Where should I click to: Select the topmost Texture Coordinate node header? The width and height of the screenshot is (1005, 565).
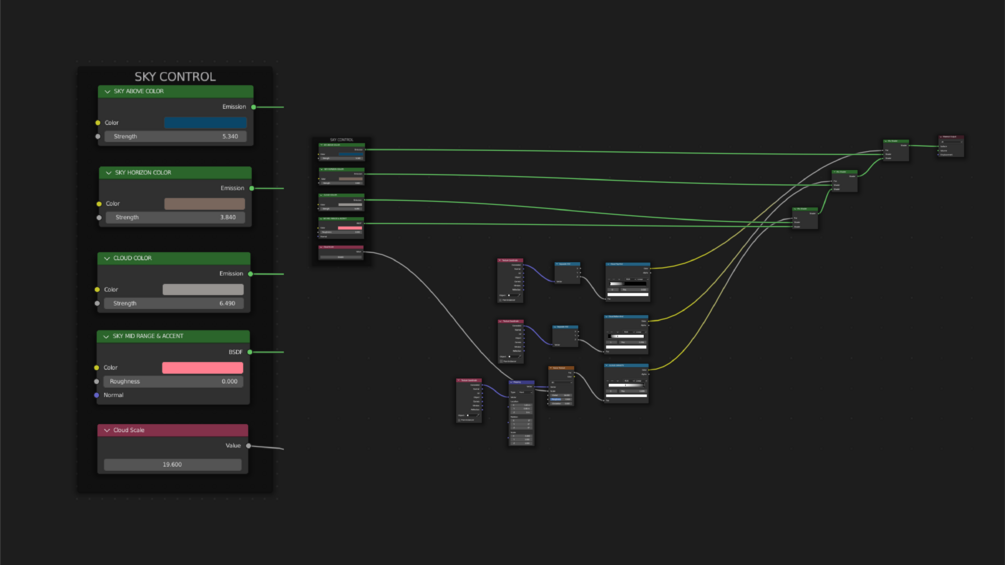tap(510, 260)
